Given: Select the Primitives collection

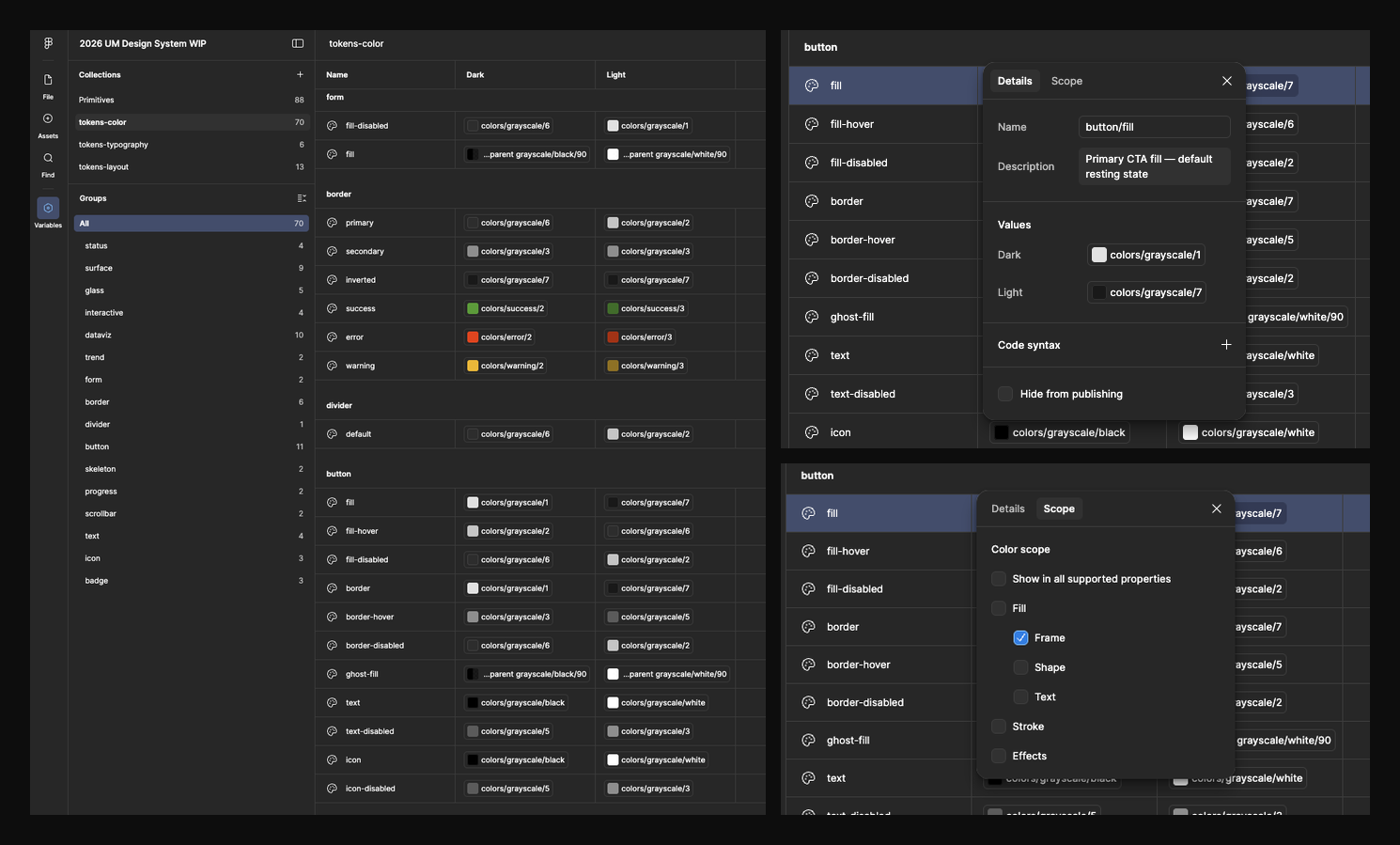Looking at the screenshot, I should point(192,100).
